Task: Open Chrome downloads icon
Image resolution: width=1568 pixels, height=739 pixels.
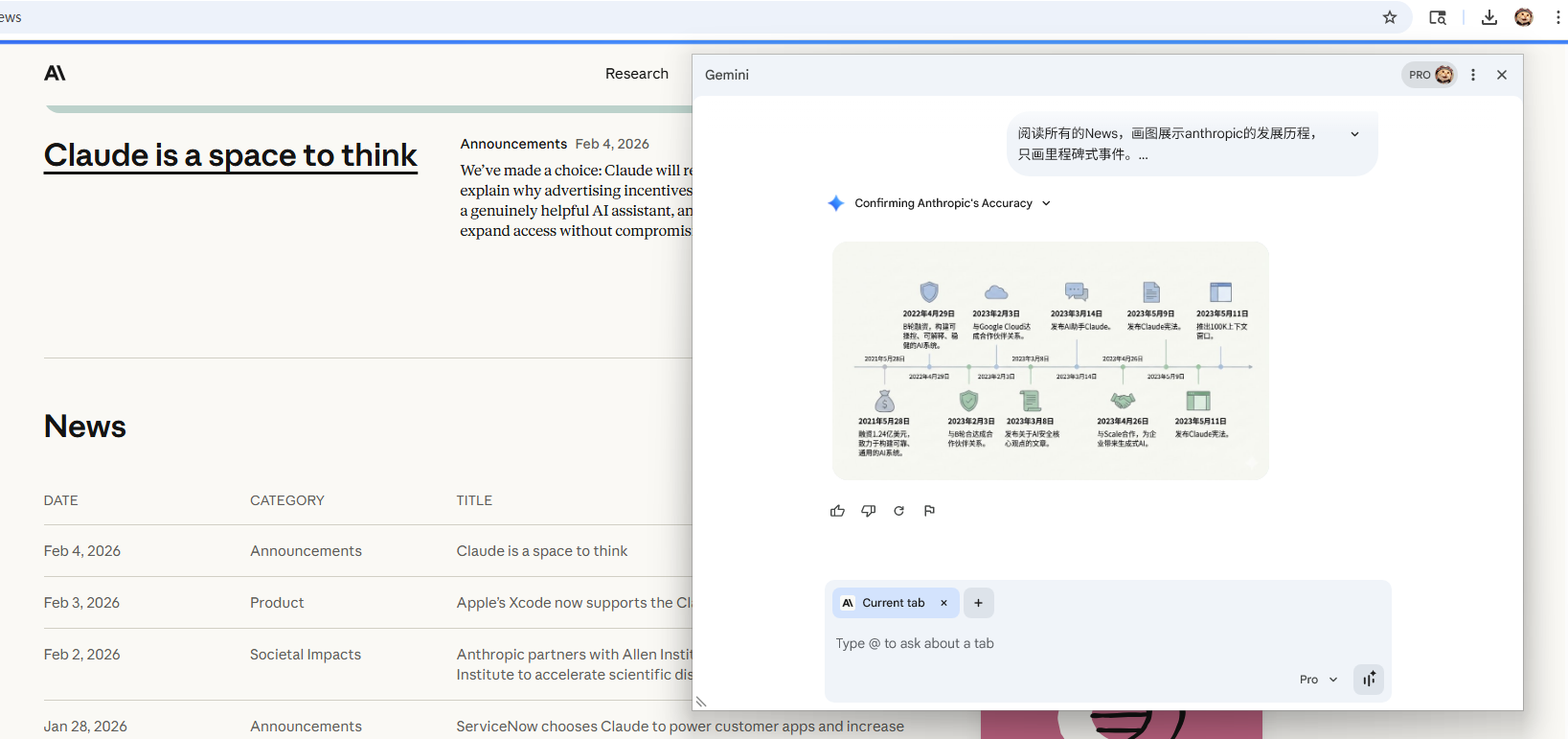Action: tap(1489, 17)
